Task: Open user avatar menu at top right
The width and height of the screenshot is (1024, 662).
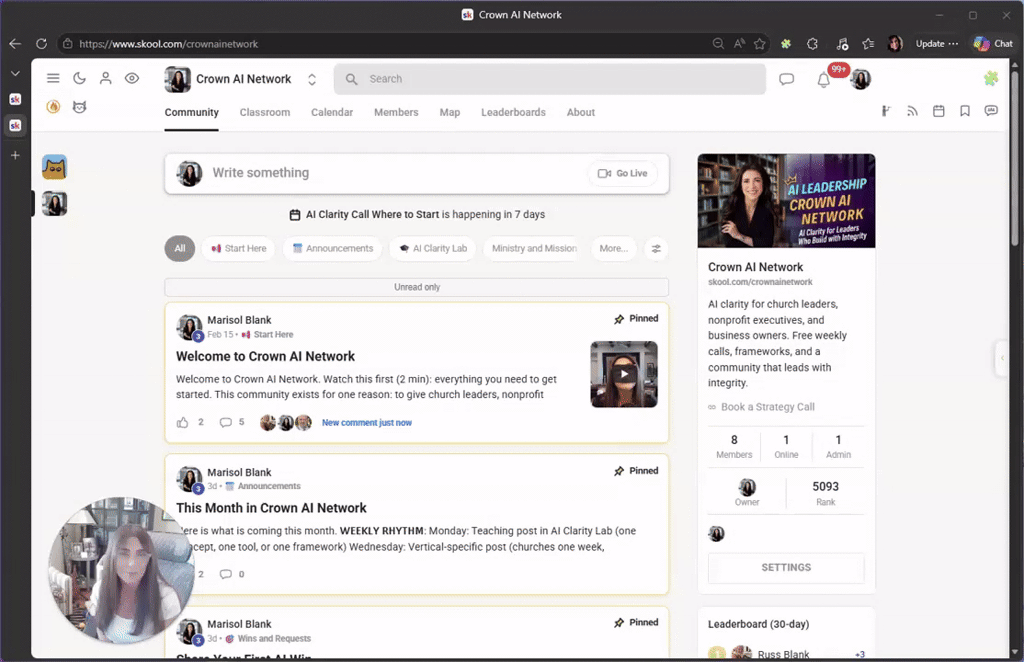Action: tap(861, 79)
